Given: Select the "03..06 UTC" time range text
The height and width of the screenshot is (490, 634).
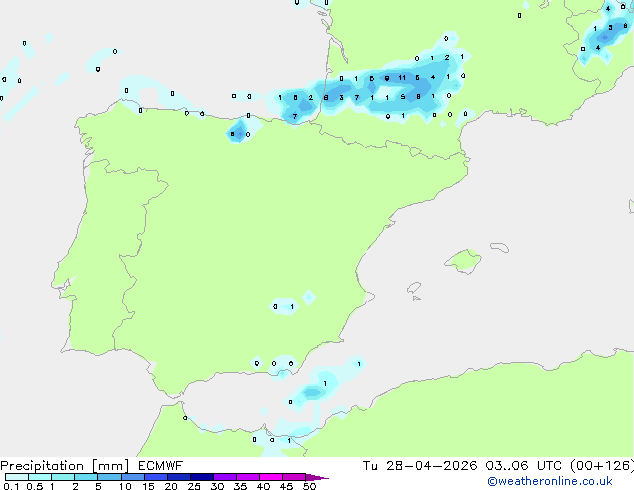Looking at the screenshot, I should click(x=523, y=465).
